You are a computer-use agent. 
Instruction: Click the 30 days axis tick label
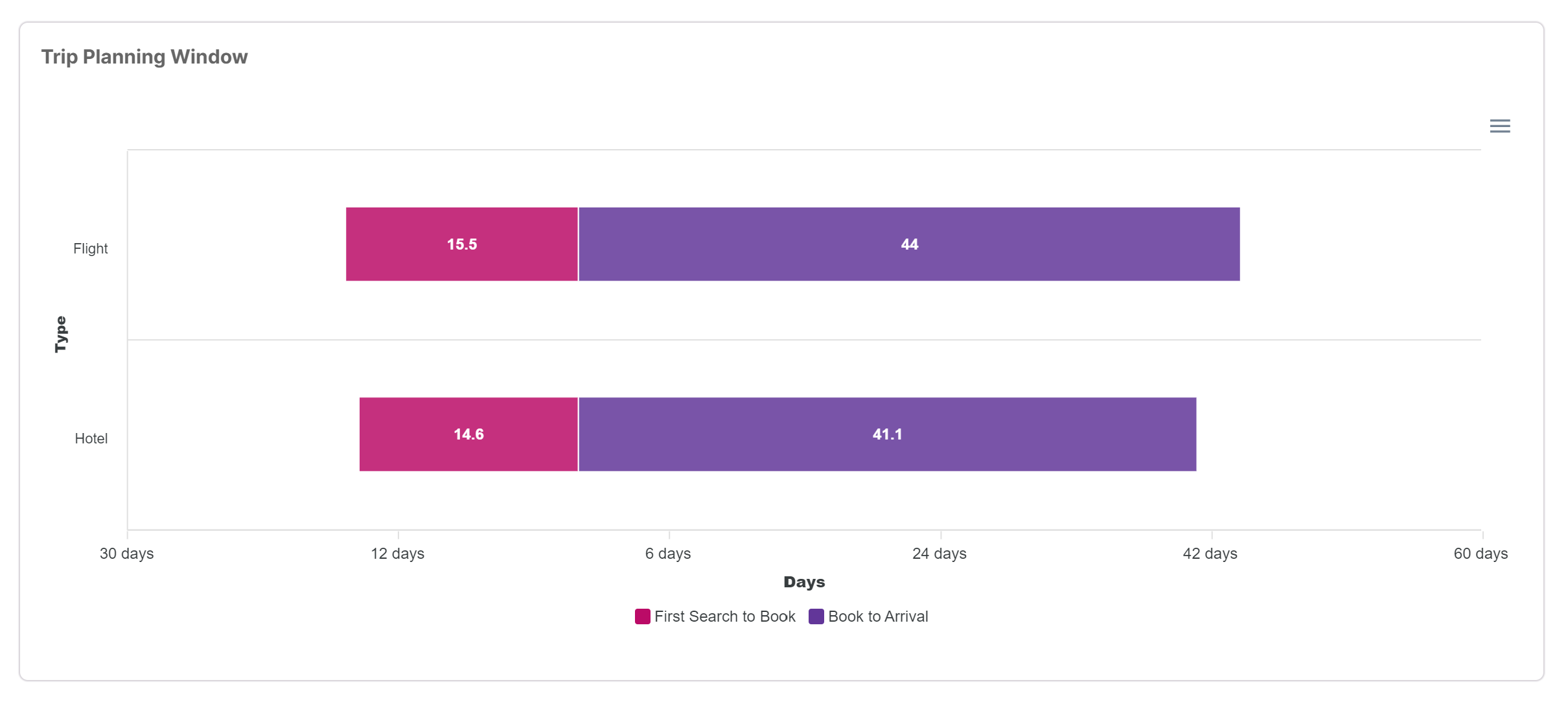126,554
